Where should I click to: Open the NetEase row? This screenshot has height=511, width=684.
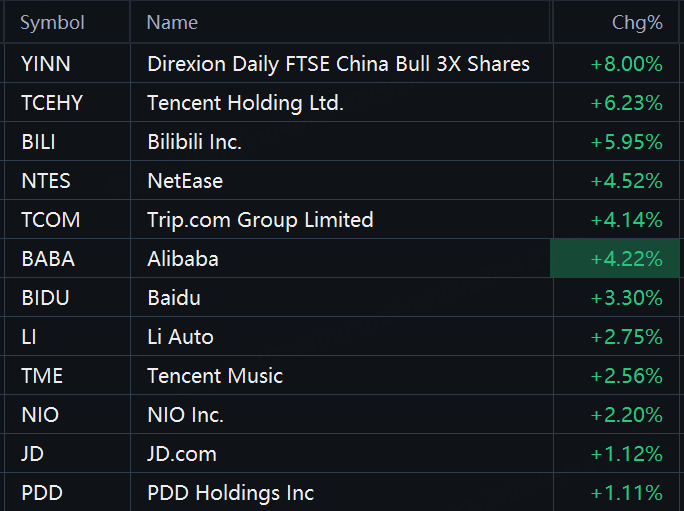pos(342,181)
